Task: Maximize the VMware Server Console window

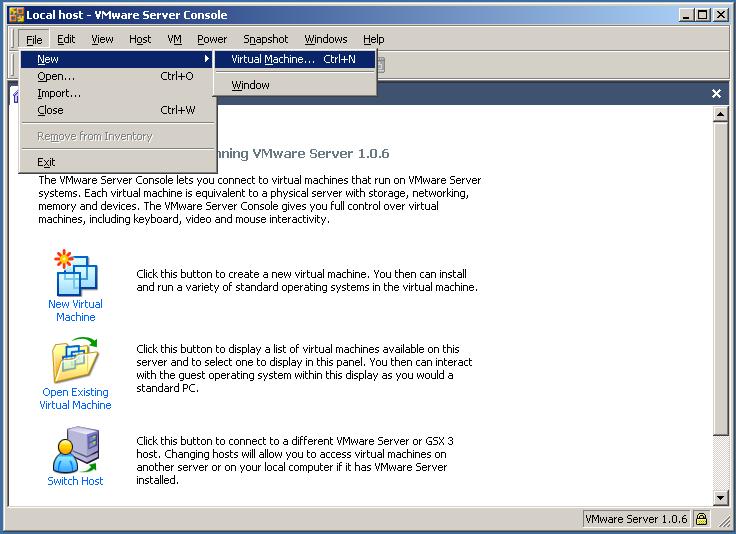Action: pos(703,15)
